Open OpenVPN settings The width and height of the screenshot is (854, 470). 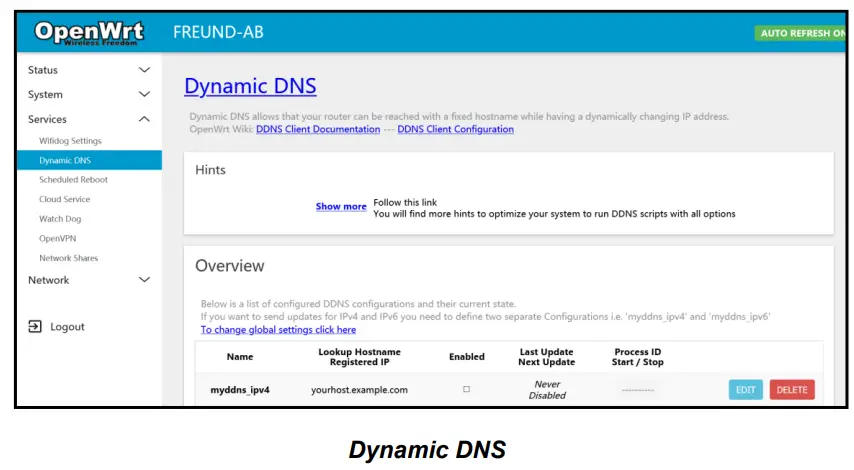[x=58, y=238]
